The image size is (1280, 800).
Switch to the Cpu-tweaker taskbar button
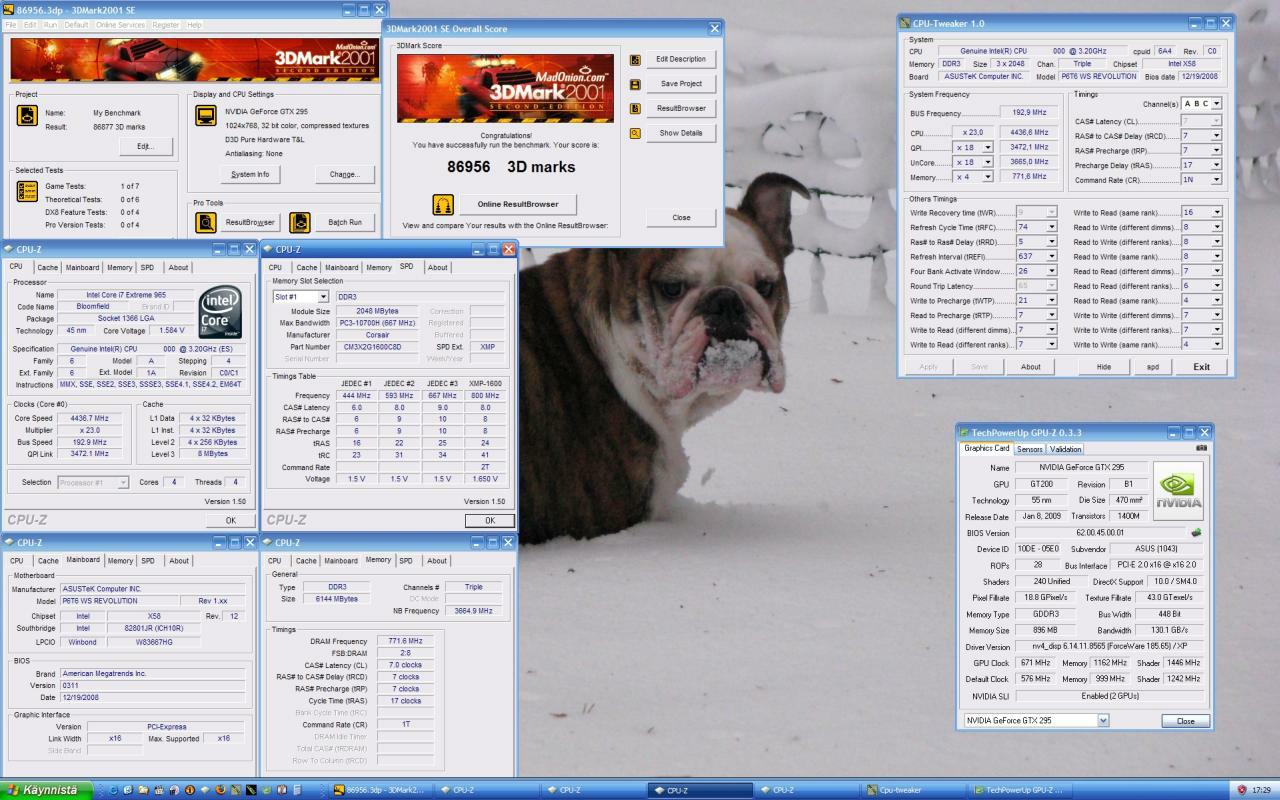coord(913,790)
